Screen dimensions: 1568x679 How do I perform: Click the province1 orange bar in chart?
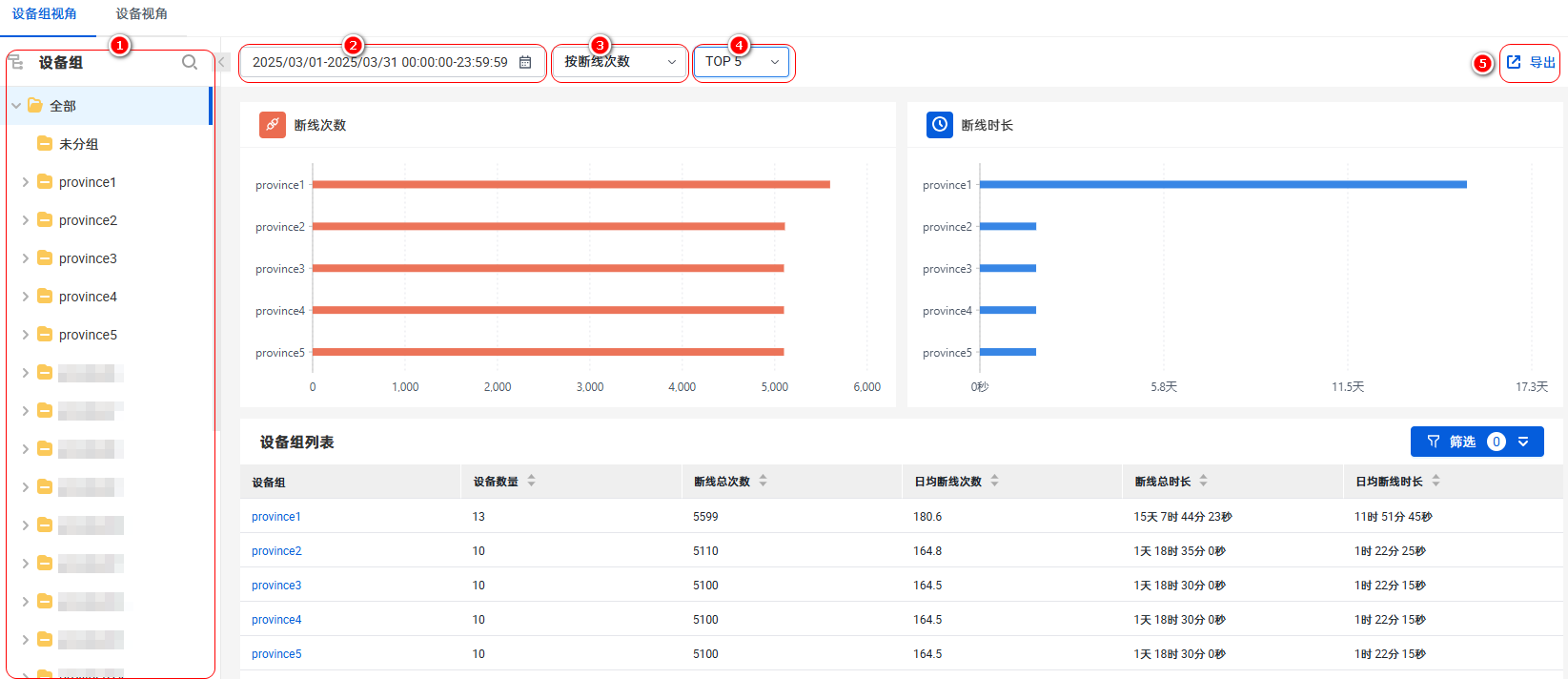pos(570,184)
